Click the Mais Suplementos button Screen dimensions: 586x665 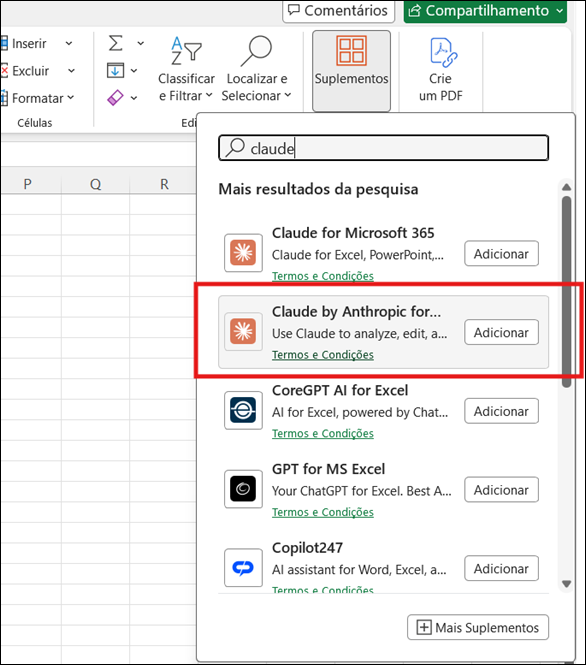tap(478, 627)
